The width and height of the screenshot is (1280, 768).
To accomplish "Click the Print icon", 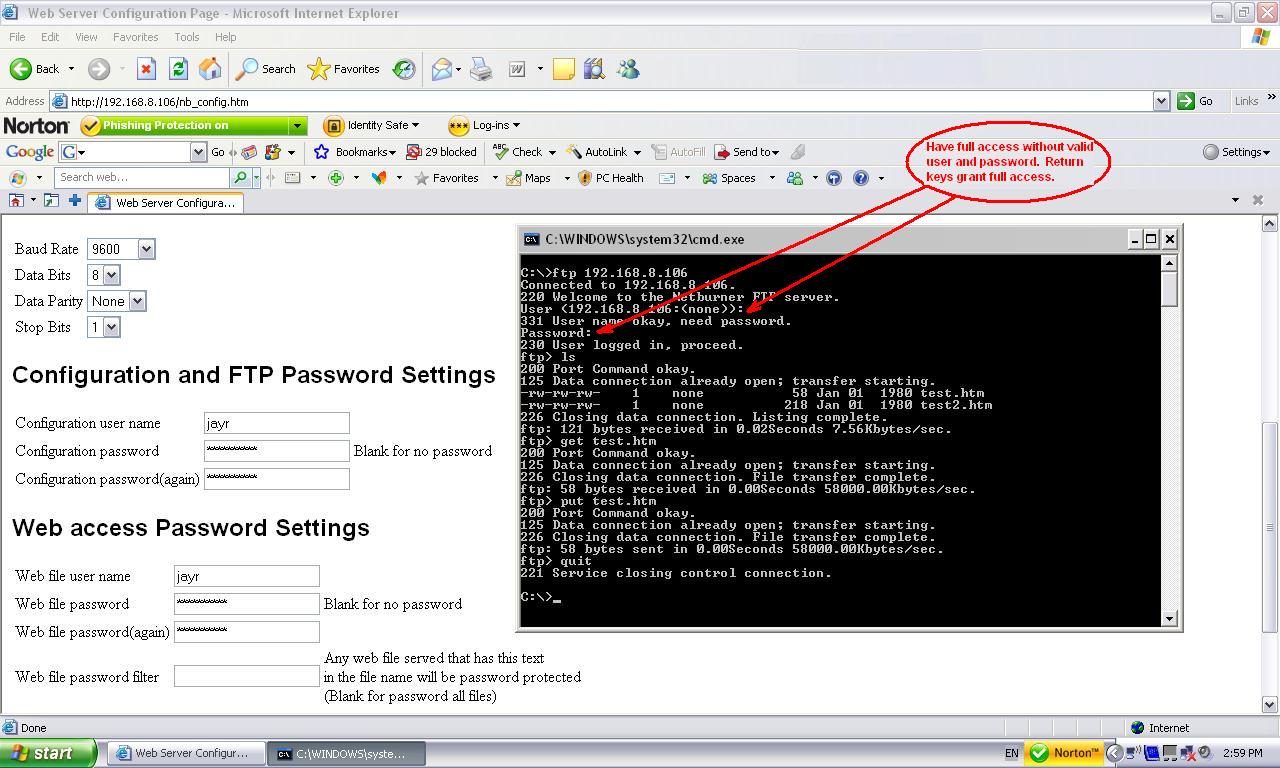I will [x=481, y=69].
